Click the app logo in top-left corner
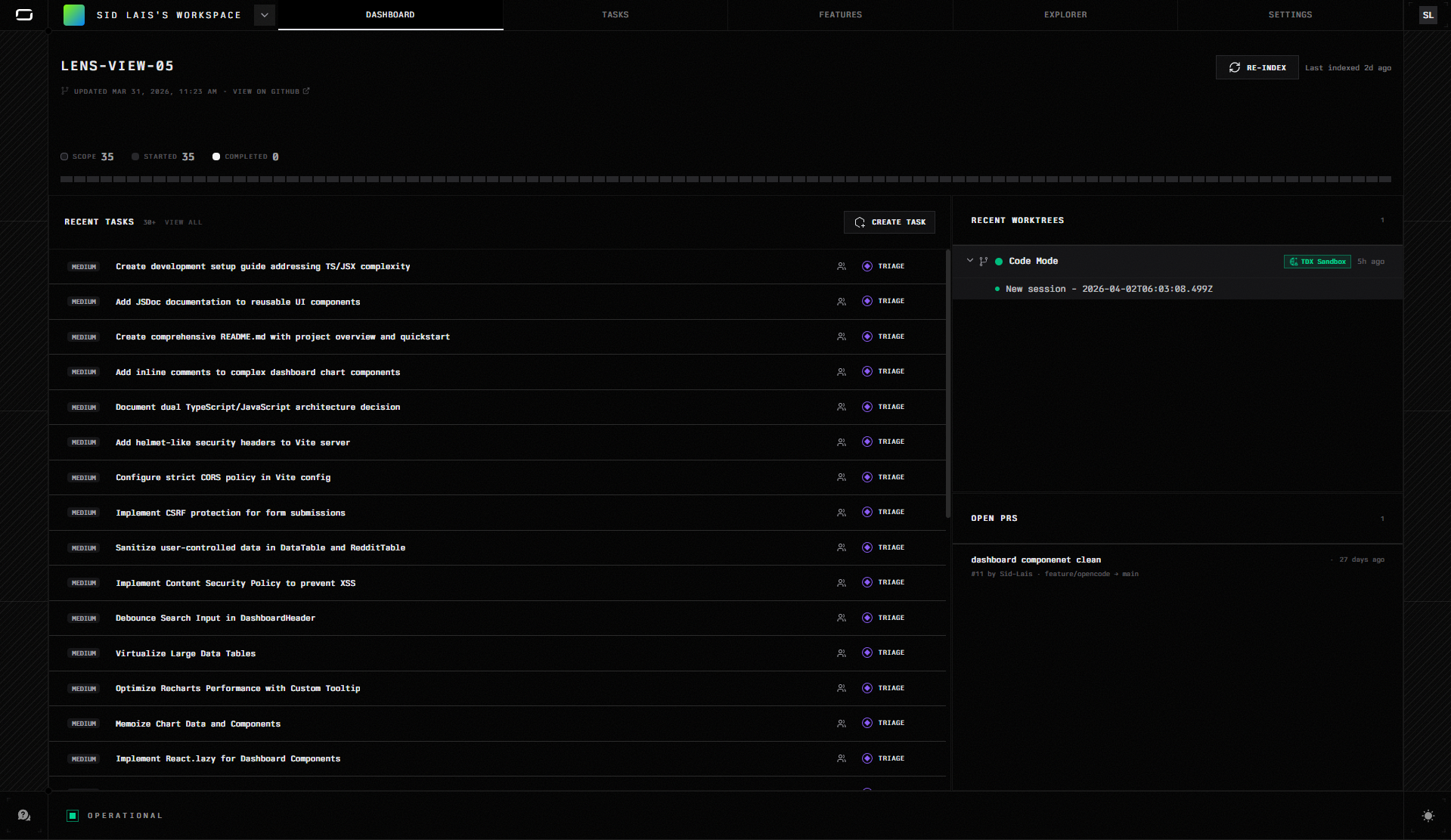 [24, 15]
